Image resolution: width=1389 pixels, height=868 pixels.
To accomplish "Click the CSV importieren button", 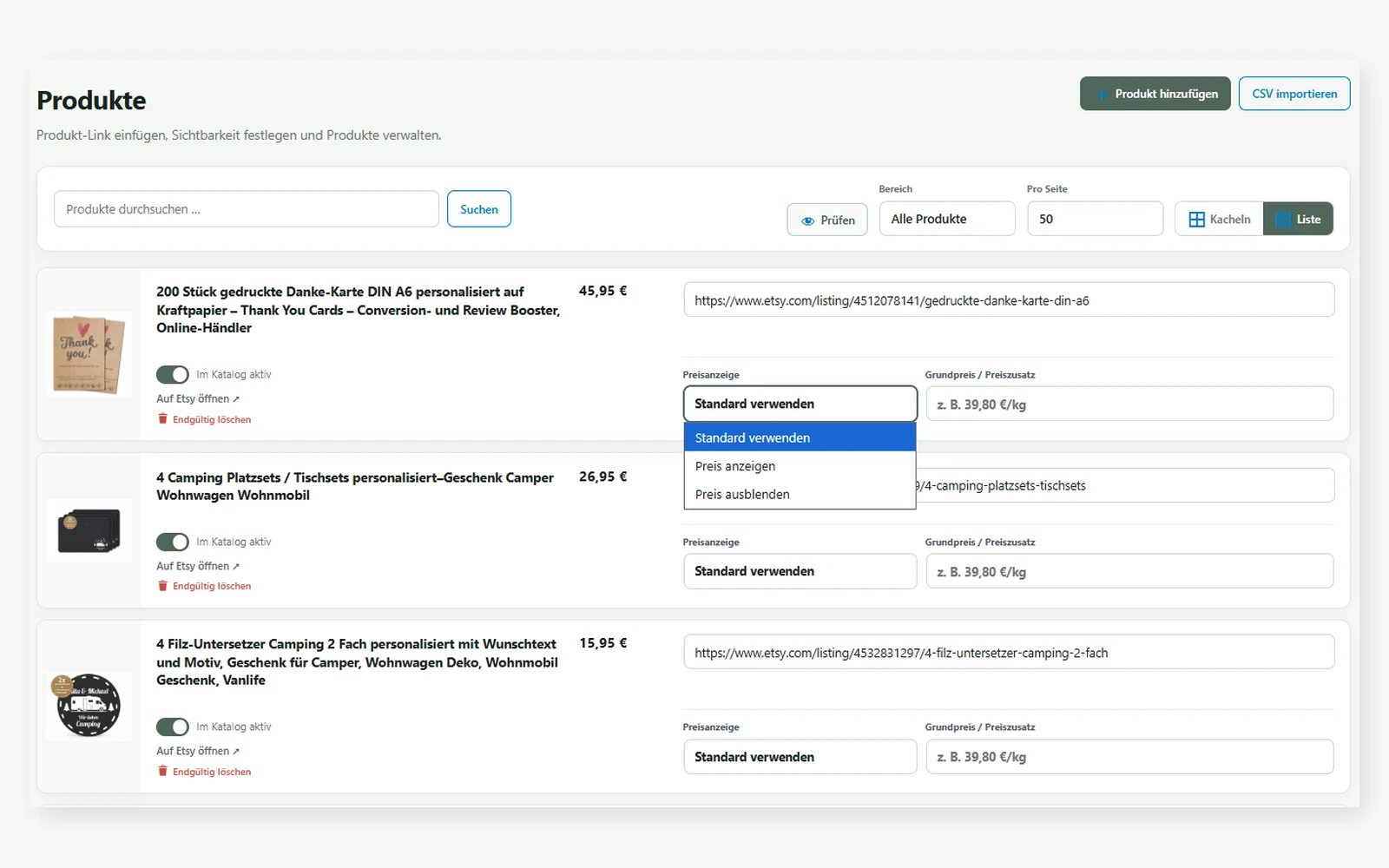I will pyautogui.click(x=1294, y=94).
